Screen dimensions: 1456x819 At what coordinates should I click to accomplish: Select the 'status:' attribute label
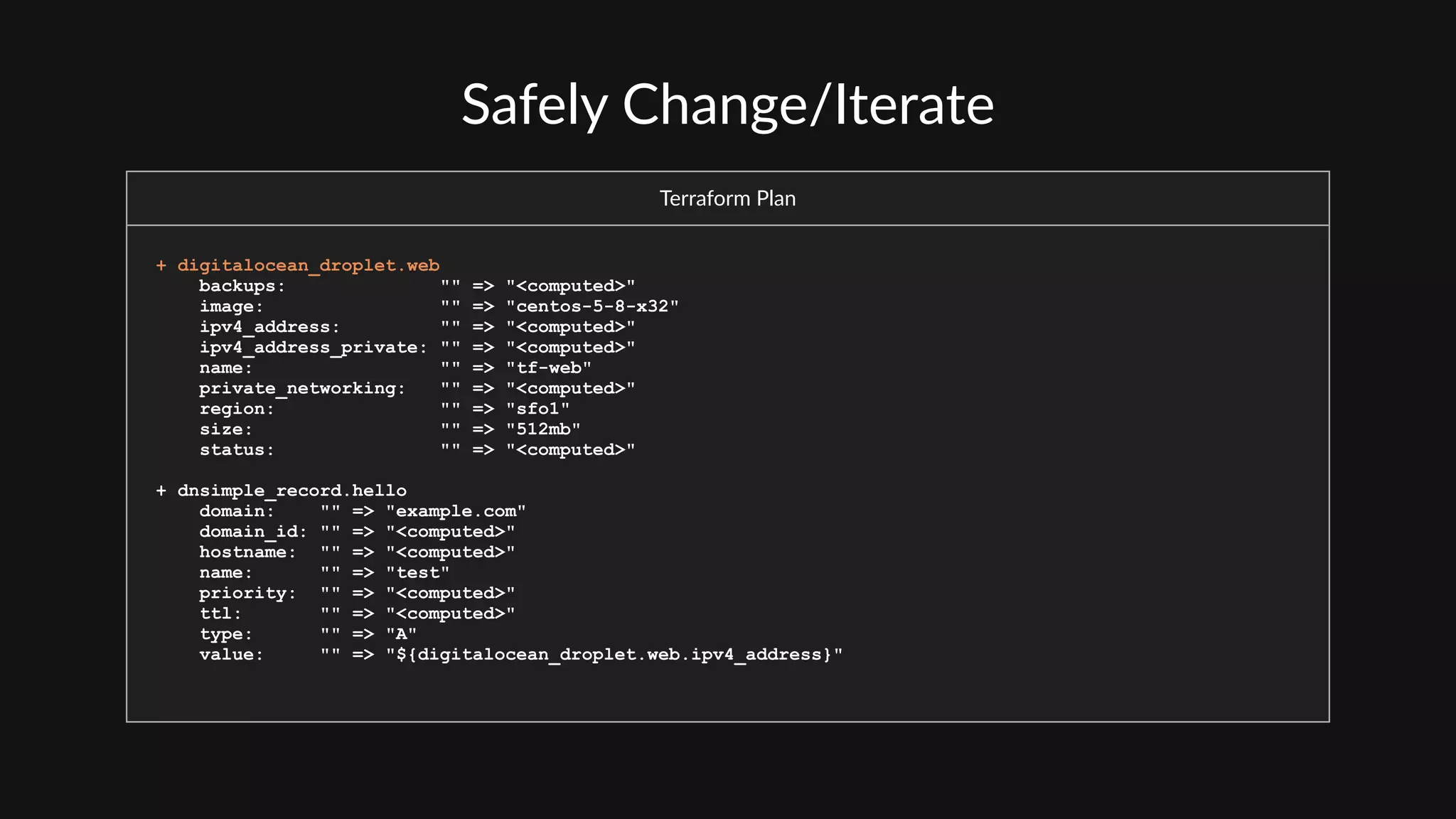tap(237, 450)
